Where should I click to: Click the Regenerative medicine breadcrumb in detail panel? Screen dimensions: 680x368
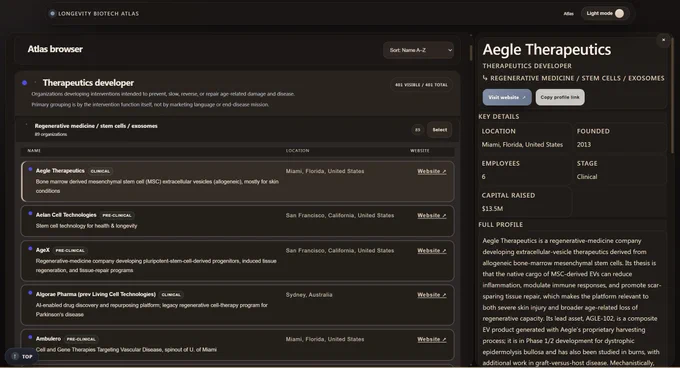(x=577, y=78)
